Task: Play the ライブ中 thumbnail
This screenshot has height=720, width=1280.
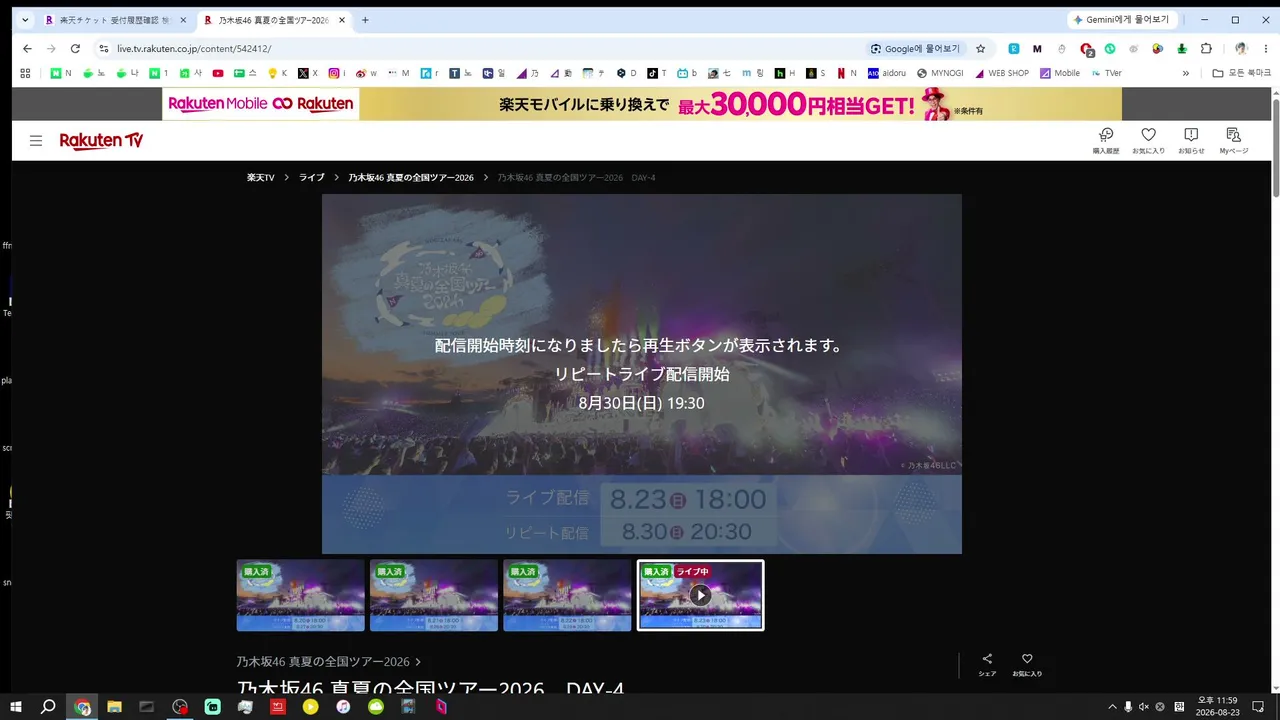Action: (700, 595)
